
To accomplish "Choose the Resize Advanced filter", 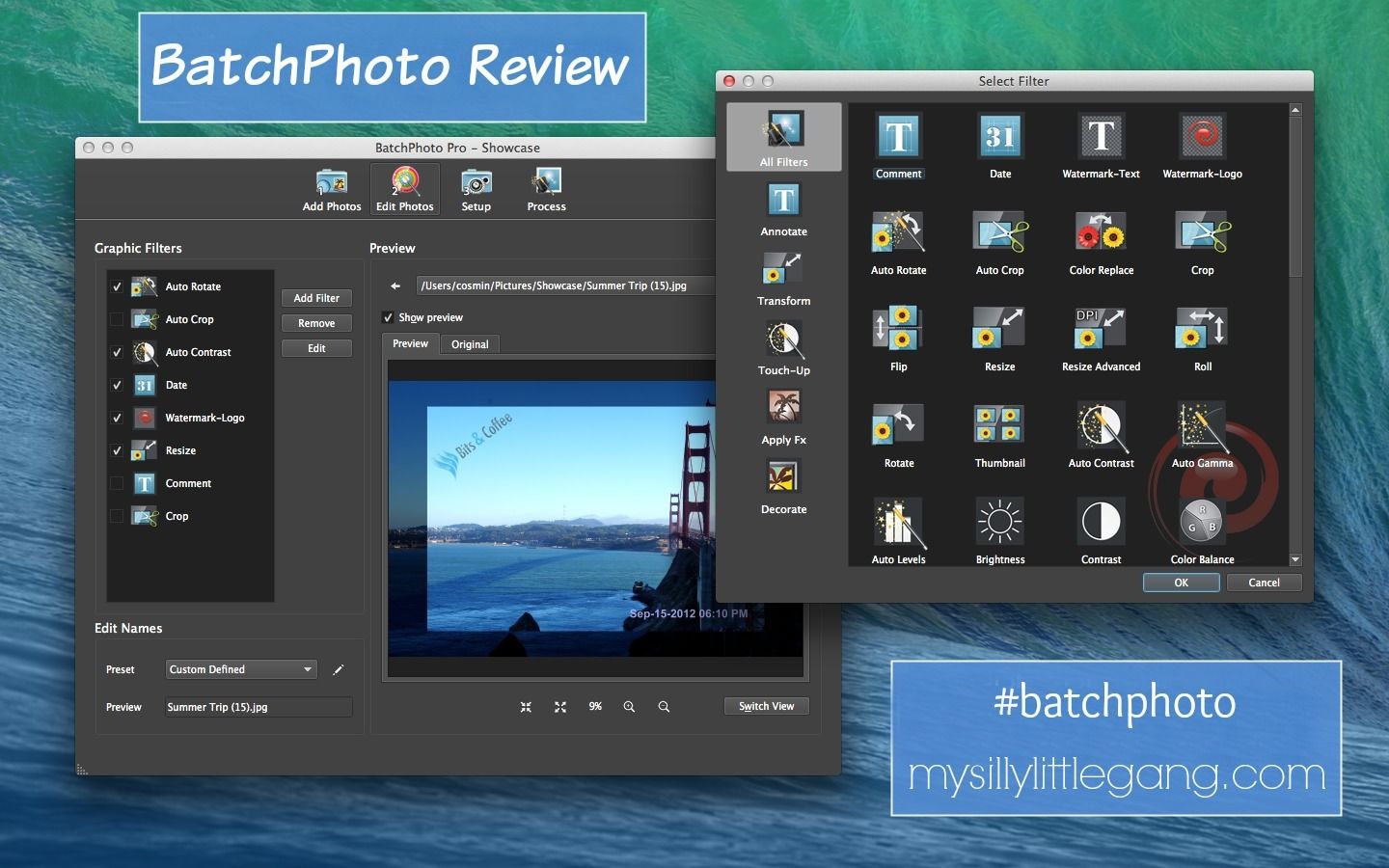I will (1102, 339).
